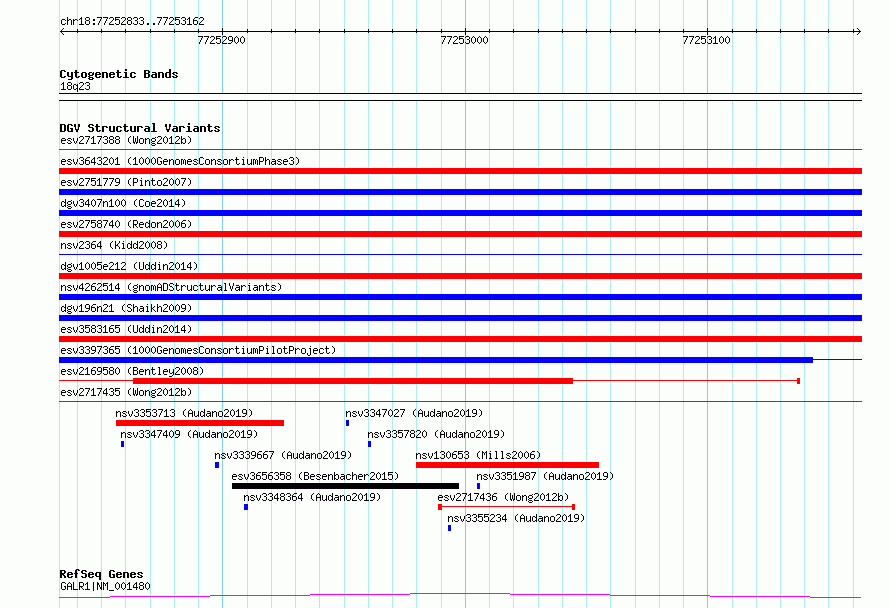Click the DGV Structural Variants track title
The height and width of the screenshot is (608, 890).
point(140,128)
